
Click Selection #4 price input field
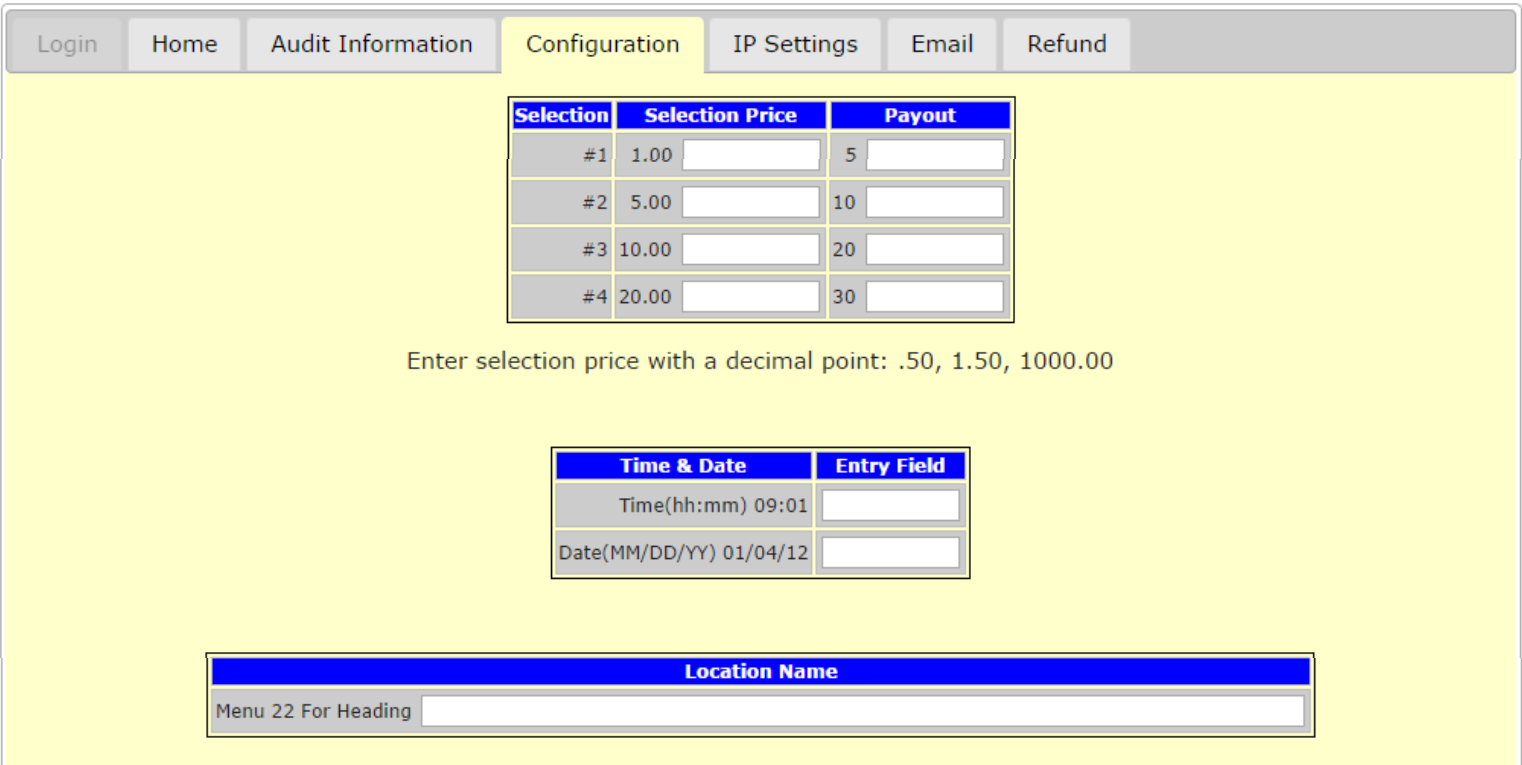(x=750, y=296)
